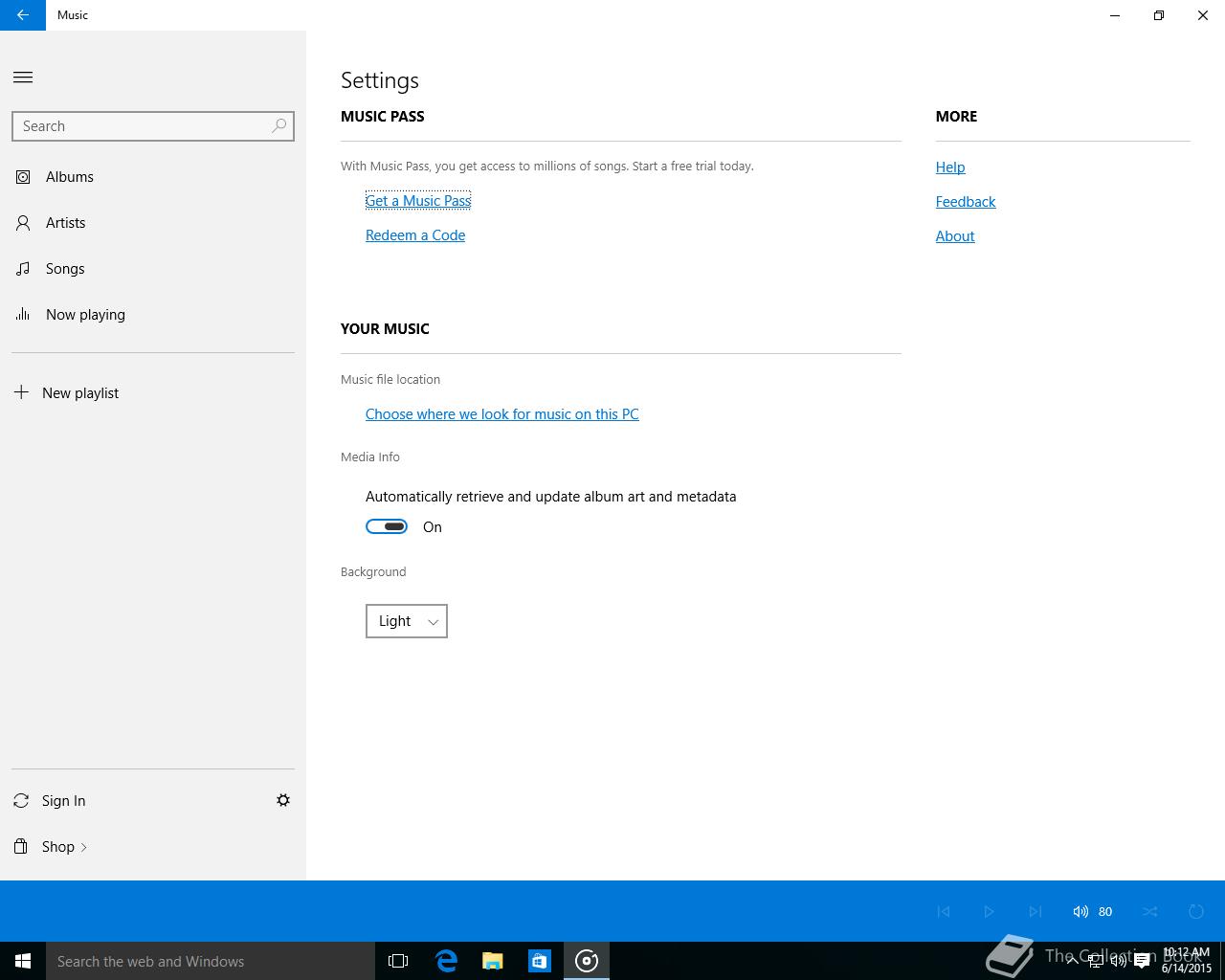
Task: Open the Background Light dropdown
Action: pos(407,621)
